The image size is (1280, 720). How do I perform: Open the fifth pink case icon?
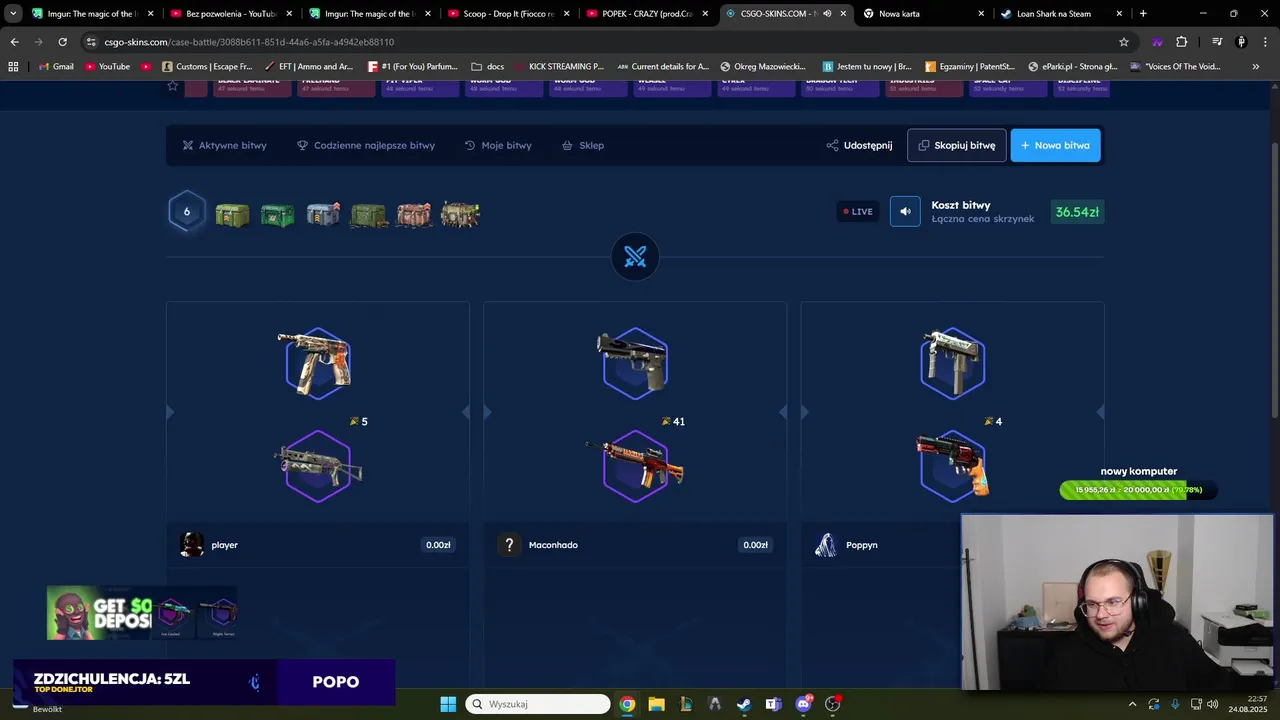[x=414, y=214]
